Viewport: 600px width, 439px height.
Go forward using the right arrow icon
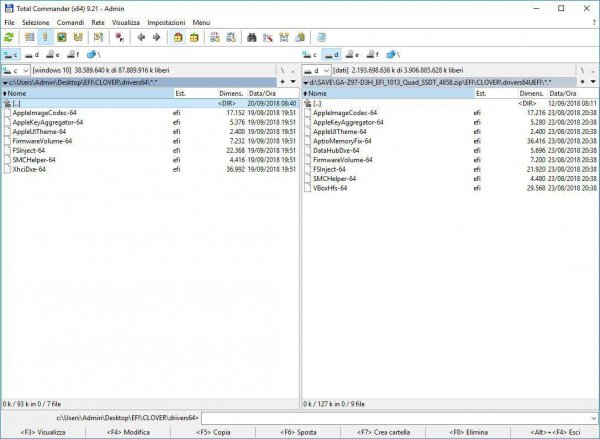point(156,37)
